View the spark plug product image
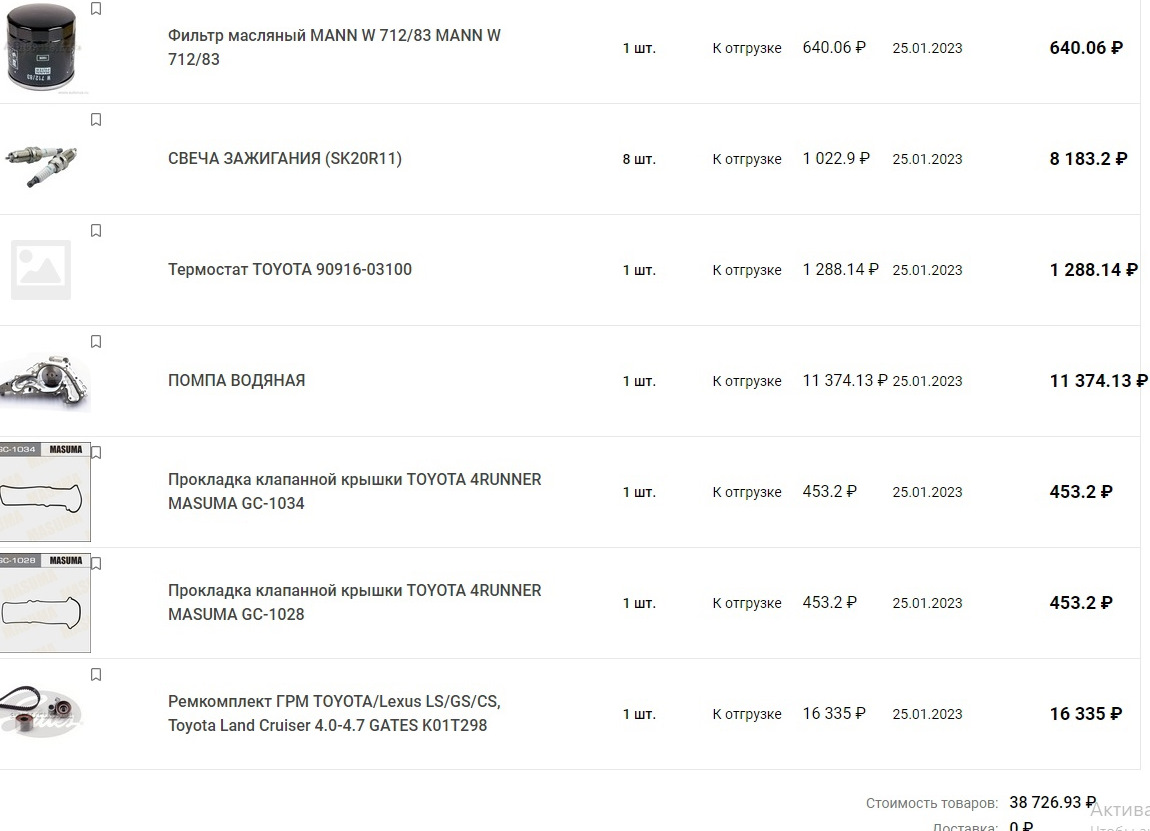This screenshot has width=1150, height=831. point(41,161)
